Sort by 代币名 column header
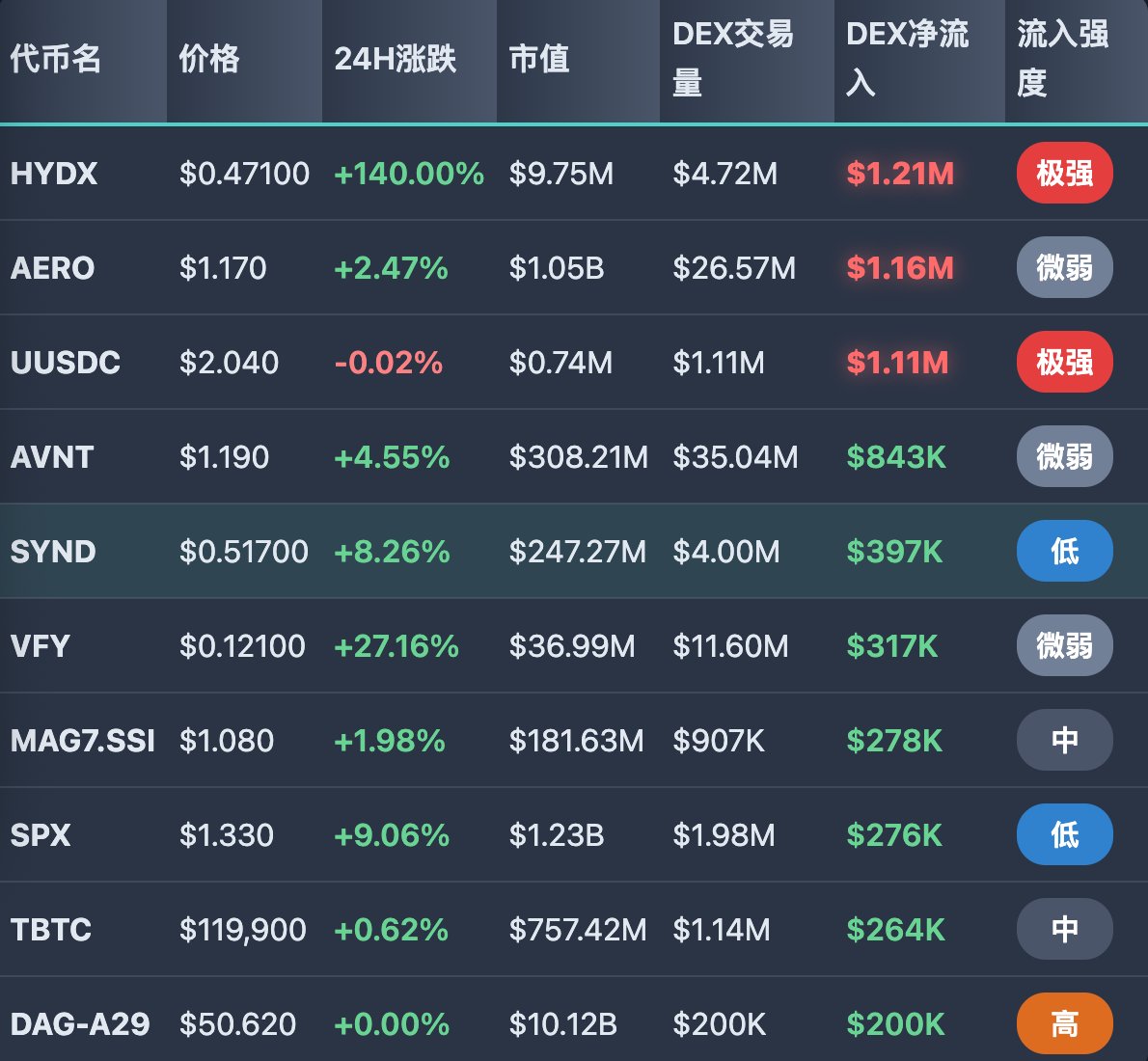The image size is (1148, 1061). pos(83,60)
